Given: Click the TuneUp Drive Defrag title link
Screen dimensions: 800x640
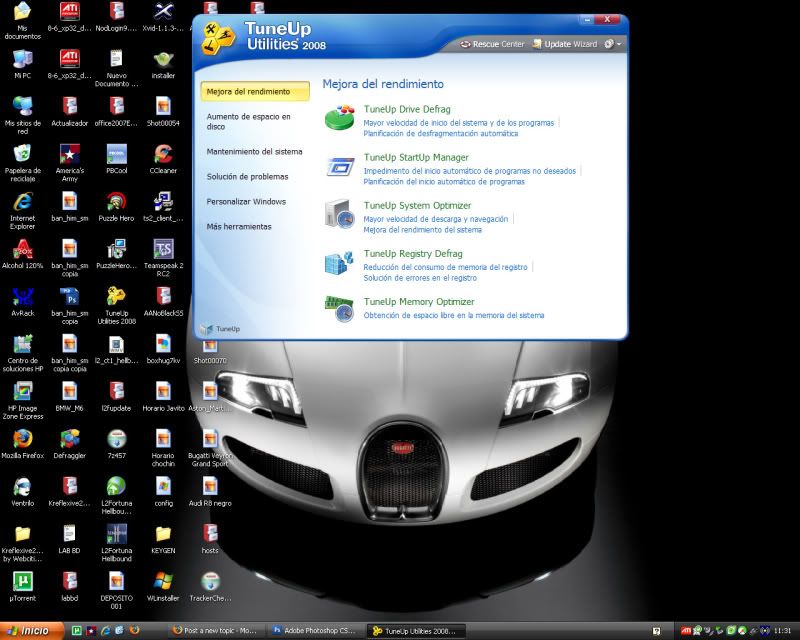Looking at the screenshot, I should coord(407,109).
